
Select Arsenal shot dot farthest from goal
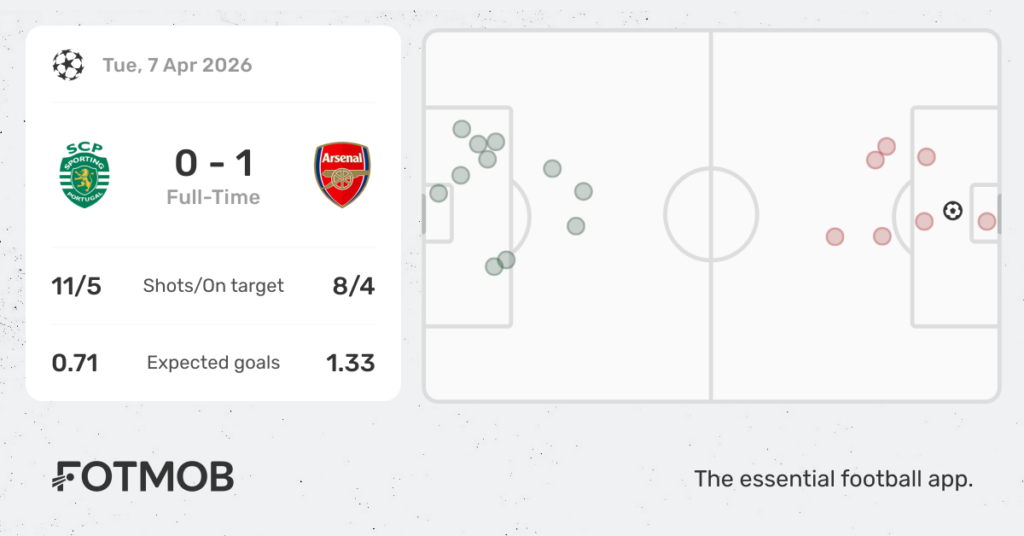point(835,236)
